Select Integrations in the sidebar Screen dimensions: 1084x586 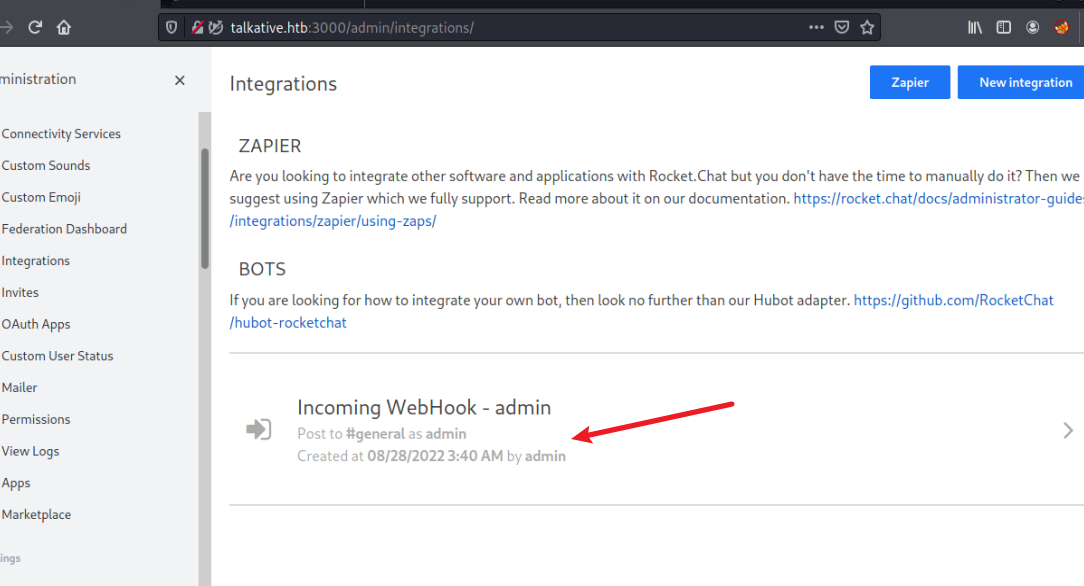pos(35,261)
